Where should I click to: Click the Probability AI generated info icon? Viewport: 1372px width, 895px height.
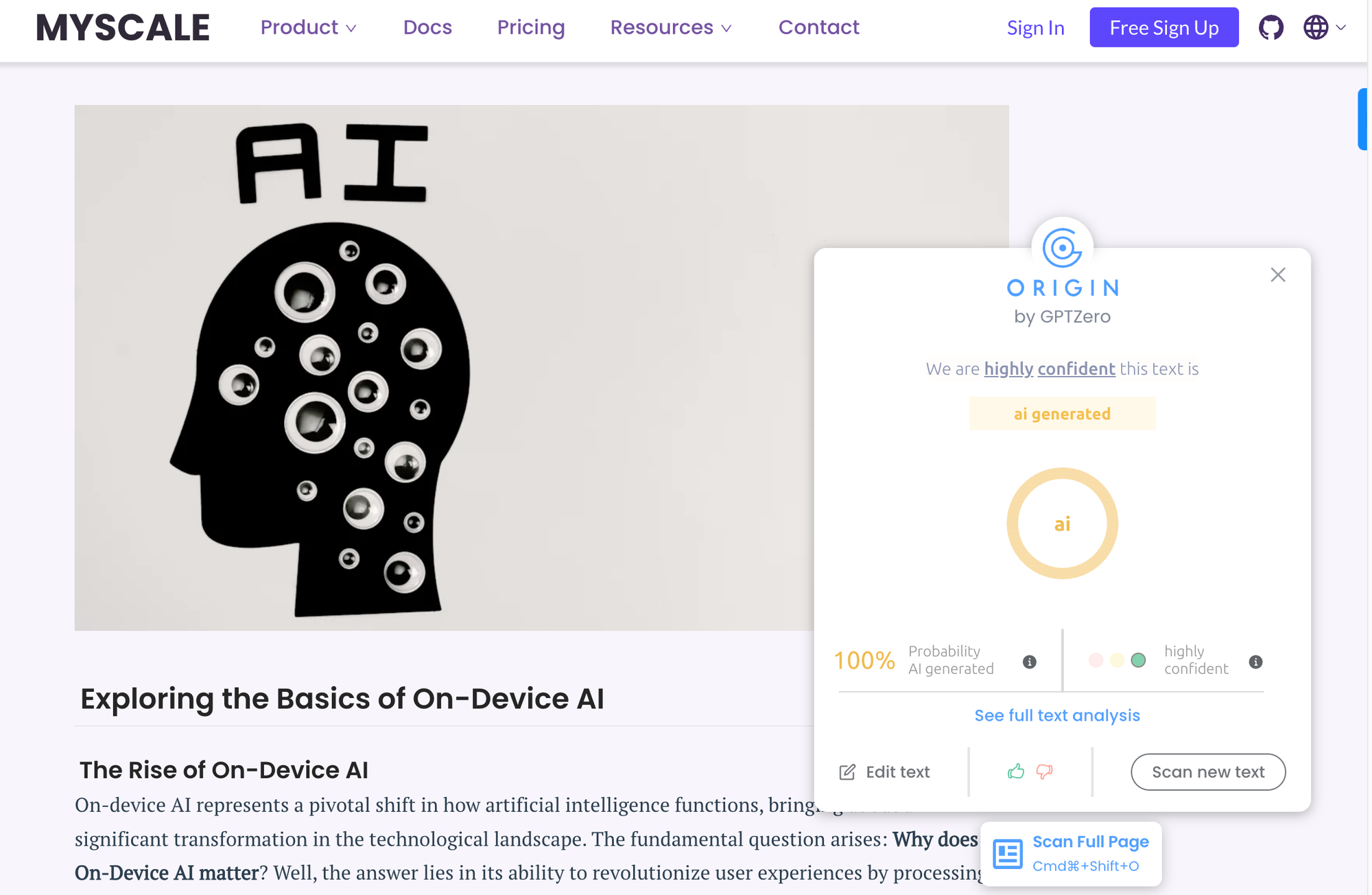click(1030, 662)
